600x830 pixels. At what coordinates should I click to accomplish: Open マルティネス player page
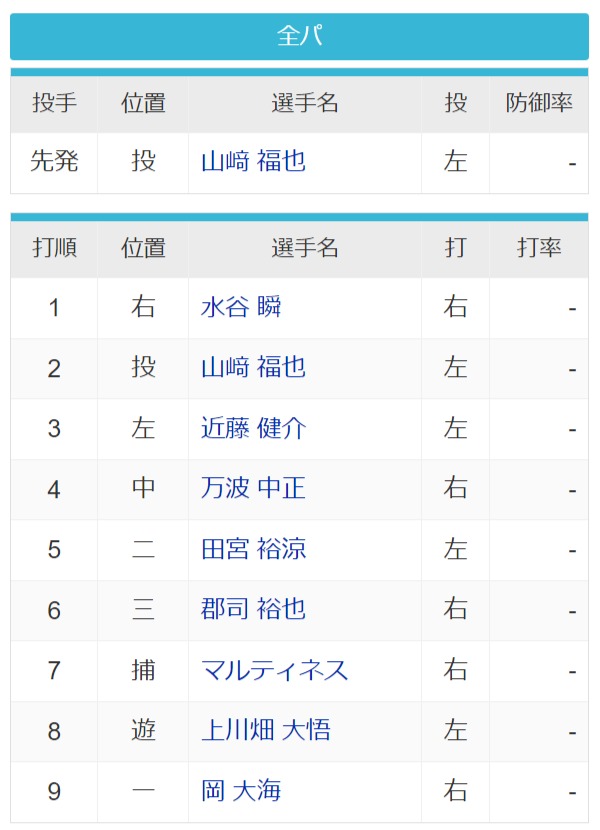274,671
